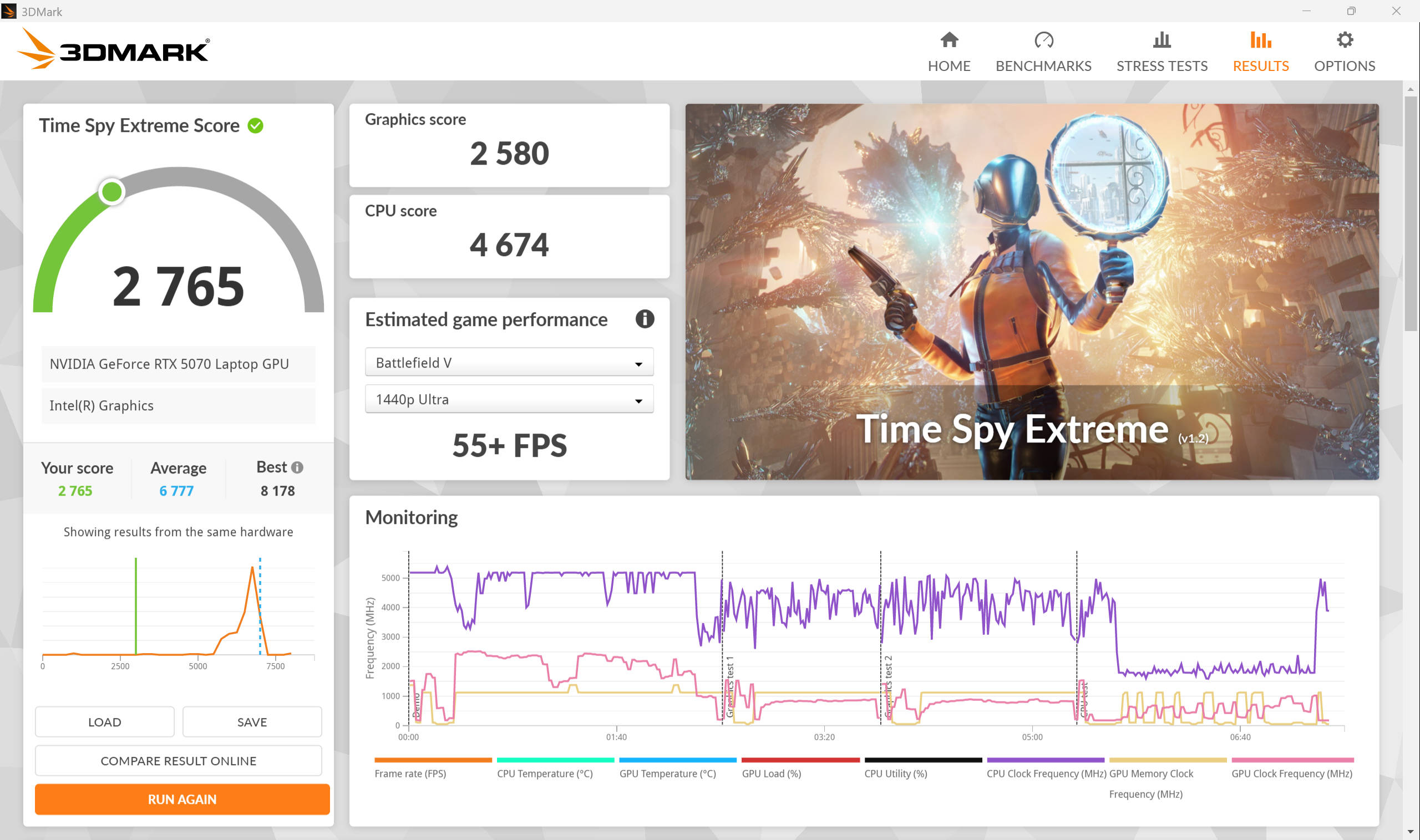1420x840 pixels.
Task: Toggle the Frame rate (FPS) legend swatch
Action: (433, 760)
